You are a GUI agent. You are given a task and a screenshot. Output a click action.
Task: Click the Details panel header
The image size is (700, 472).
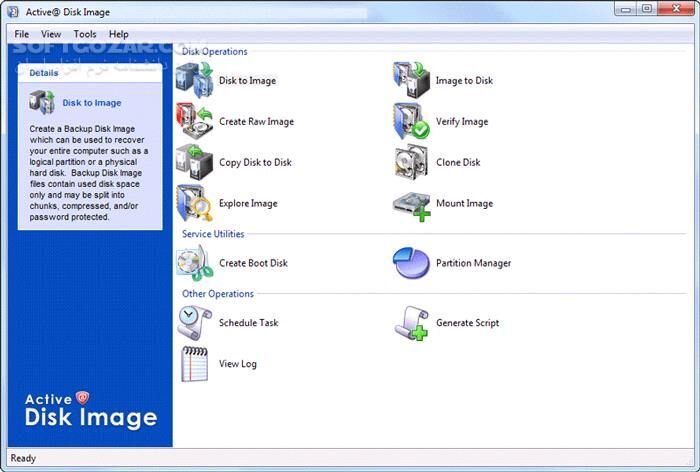[44, 73]
